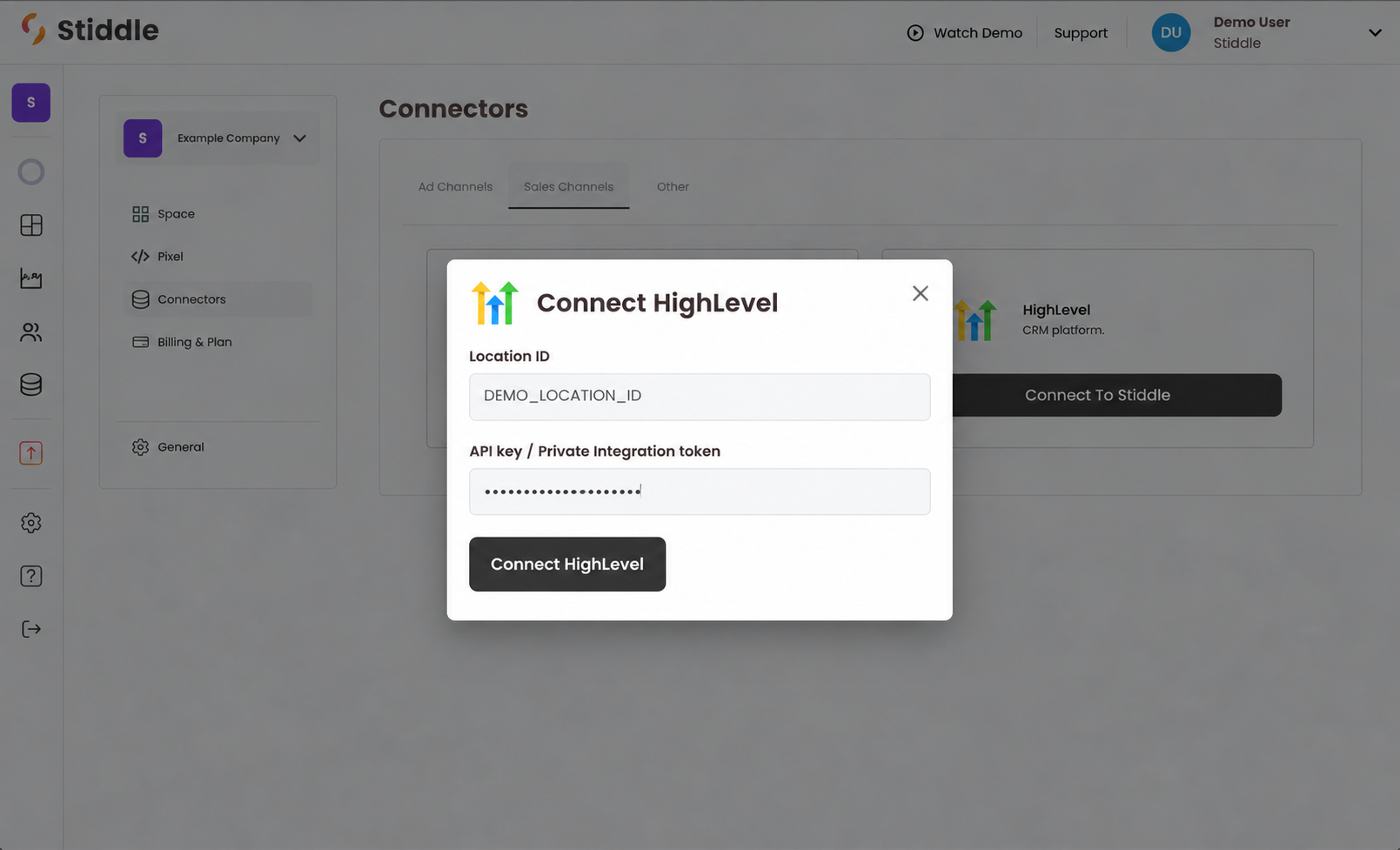
Task: Click the Connectors page heading
Action: [x=453, y=109]
